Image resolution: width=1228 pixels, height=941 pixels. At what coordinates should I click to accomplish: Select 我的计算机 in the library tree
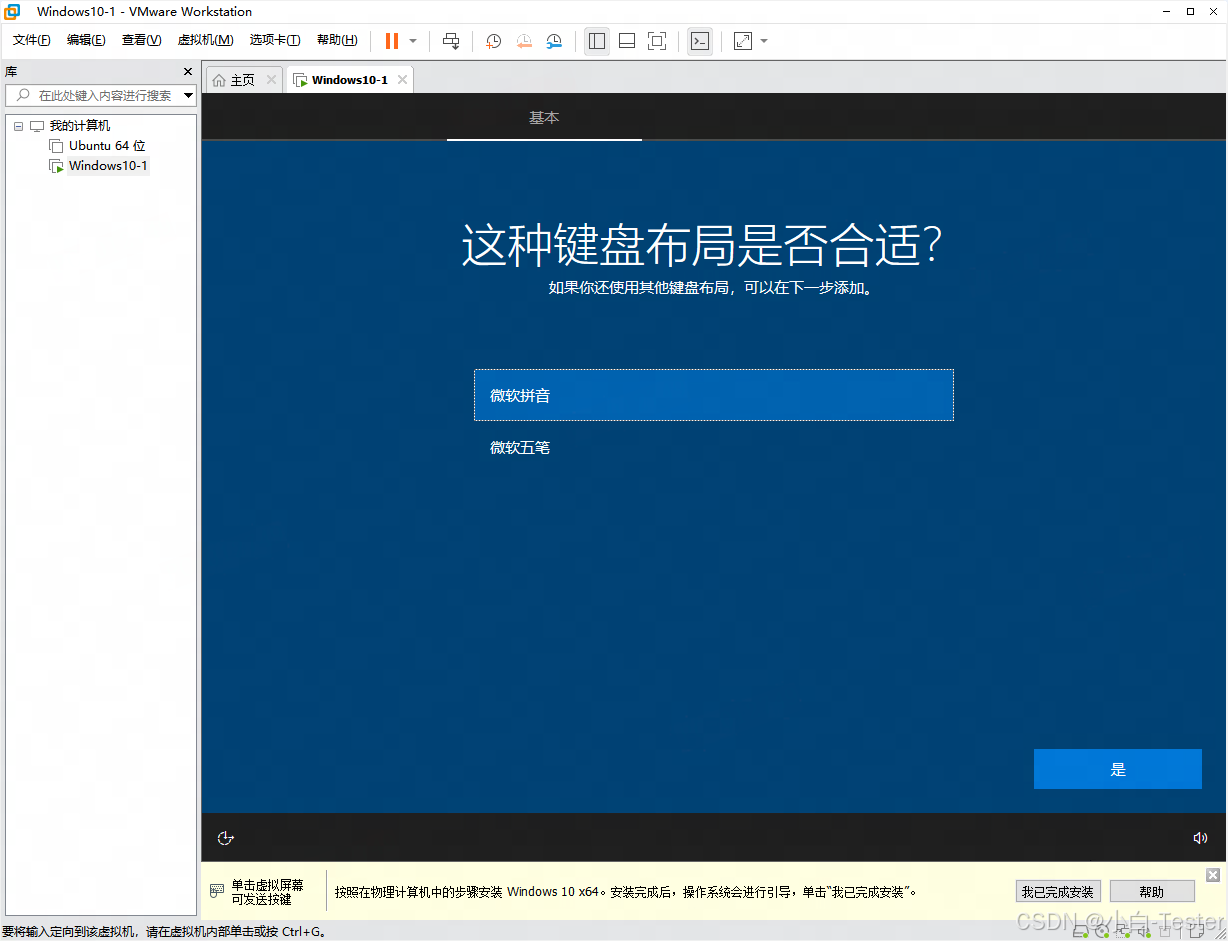click(80, 126)
